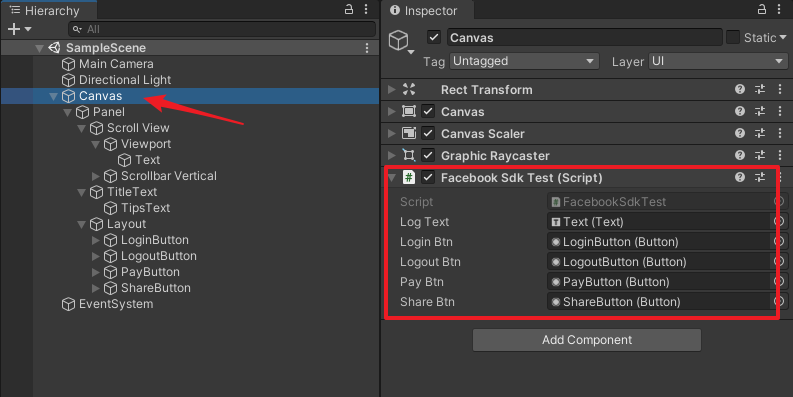The height and width of the screenshot is (397, 793).
Task: Expand the Scrollbar Vertical node
Action: click(x=96, y=176)
